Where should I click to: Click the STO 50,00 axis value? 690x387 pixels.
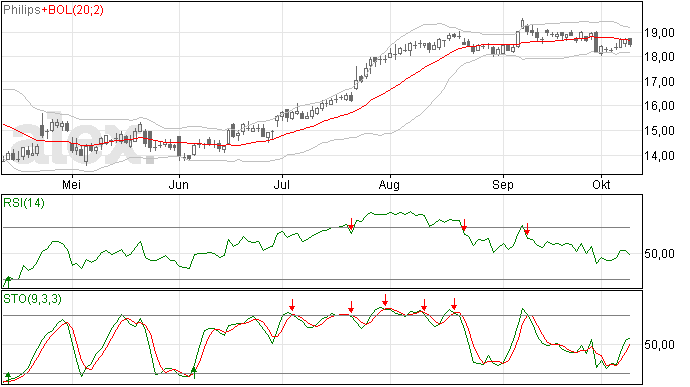click(x=659, y=345)
